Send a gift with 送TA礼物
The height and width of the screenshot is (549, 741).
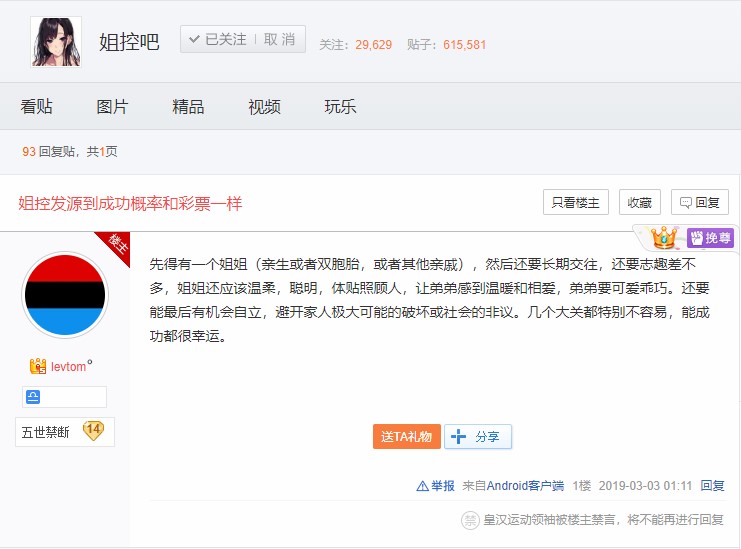click(x=406, y=437)
